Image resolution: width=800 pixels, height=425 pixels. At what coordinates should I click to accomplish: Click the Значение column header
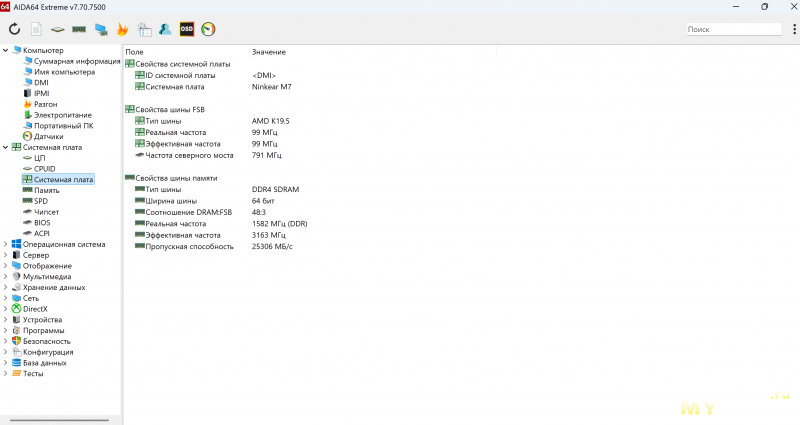coord(268,51)
